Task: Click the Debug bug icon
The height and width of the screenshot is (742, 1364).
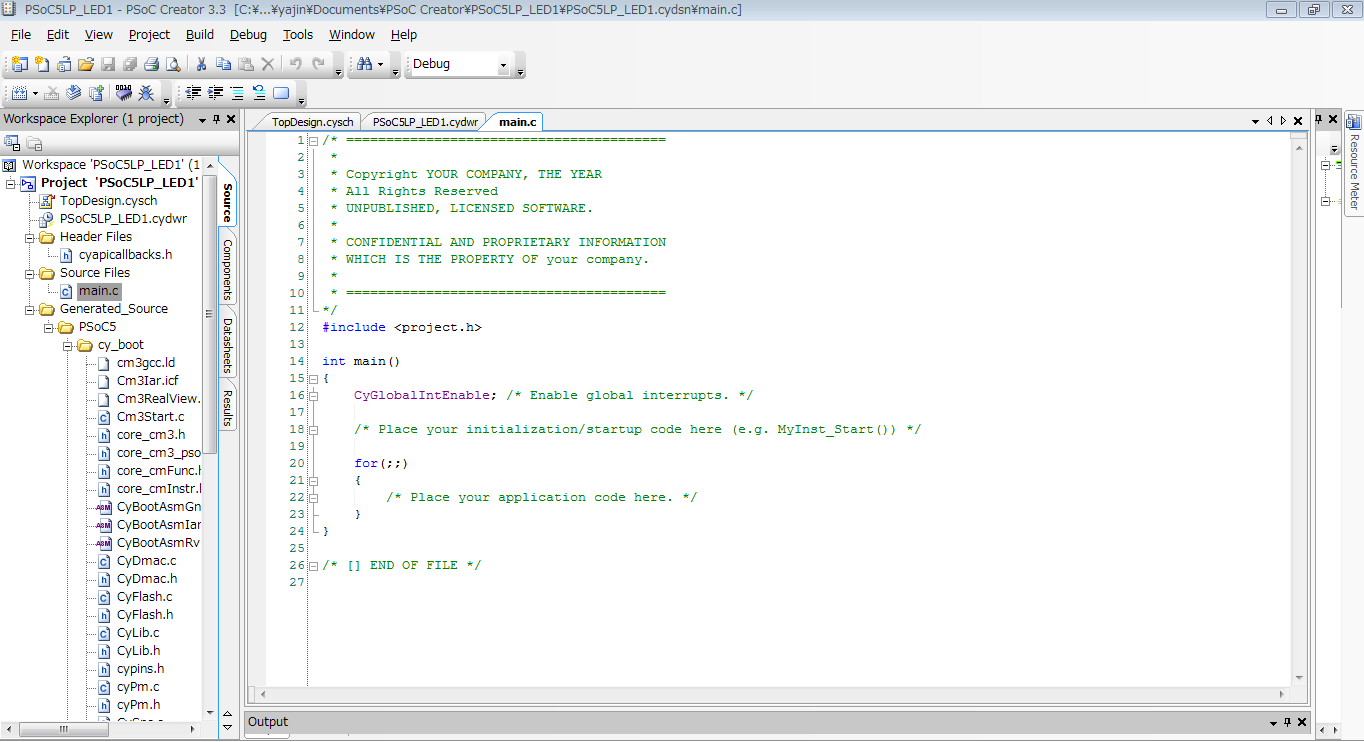Action: pos(146,93)
